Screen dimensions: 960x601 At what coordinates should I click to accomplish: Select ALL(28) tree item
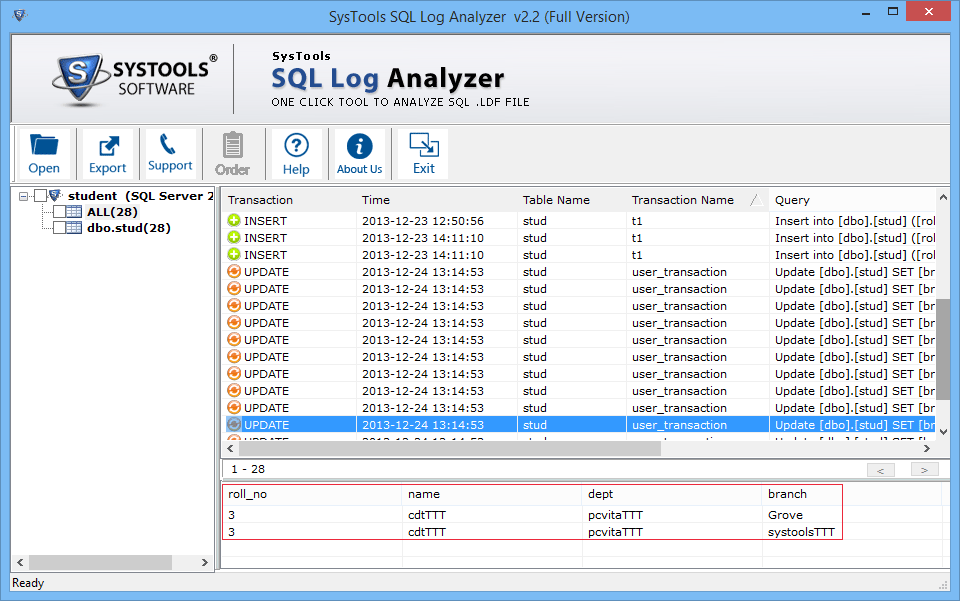click(x=112, y=212)
